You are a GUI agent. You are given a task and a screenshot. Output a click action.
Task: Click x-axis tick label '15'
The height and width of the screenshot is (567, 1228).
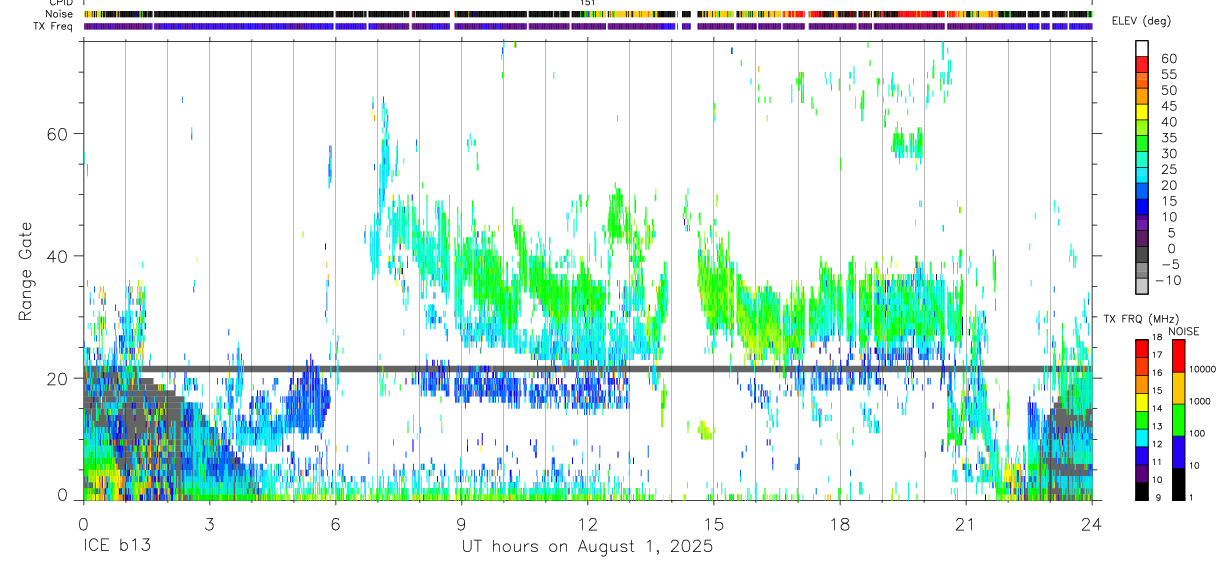(713, 523)
